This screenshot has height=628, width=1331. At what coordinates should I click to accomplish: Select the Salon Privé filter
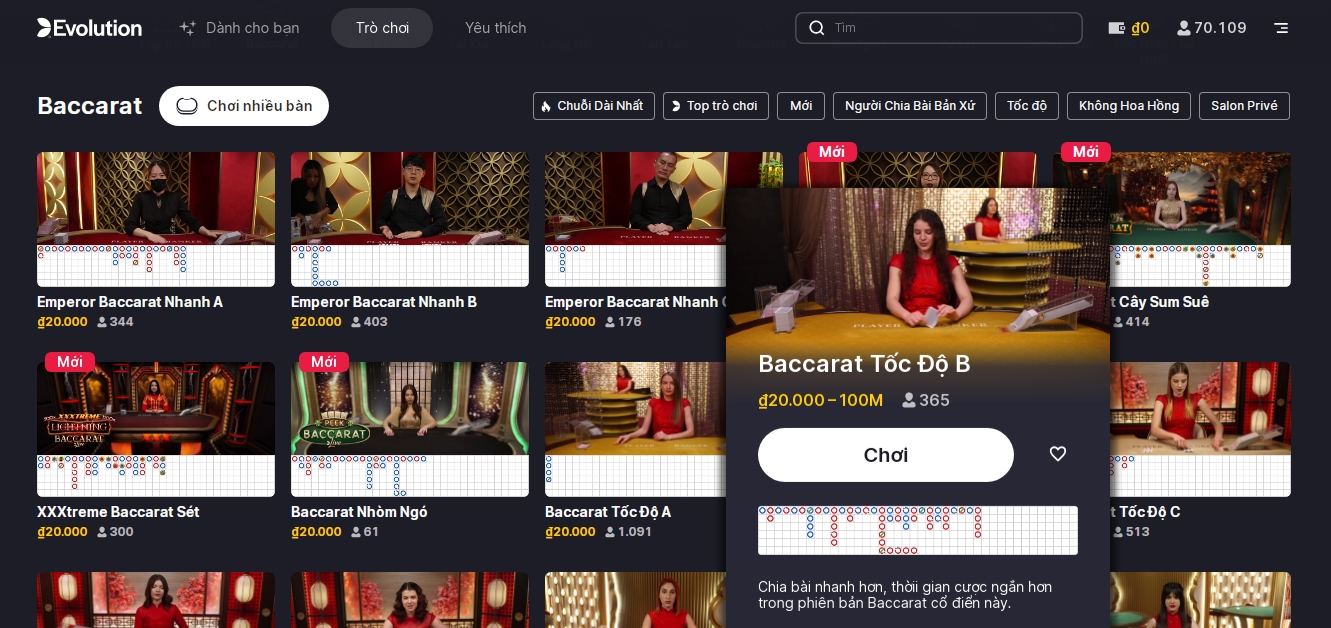coord(1244,106)
